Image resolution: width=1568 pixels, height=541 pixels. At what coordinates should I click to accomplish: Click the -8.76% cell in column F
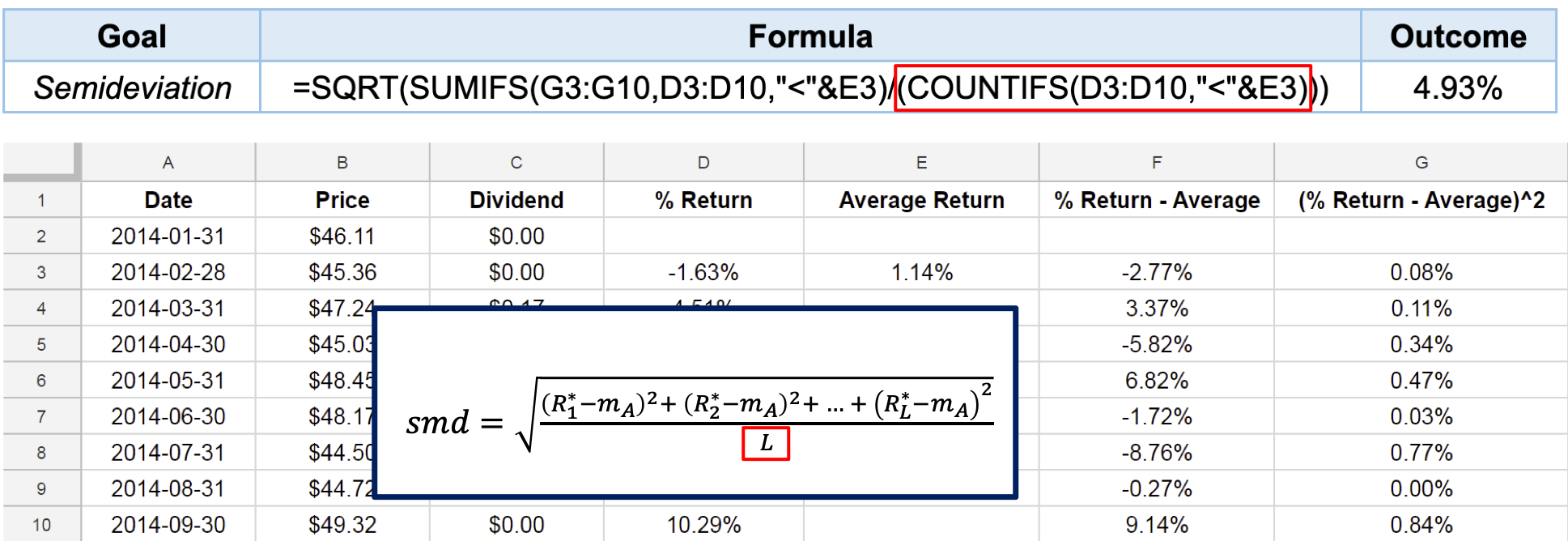coord(1156,453)
